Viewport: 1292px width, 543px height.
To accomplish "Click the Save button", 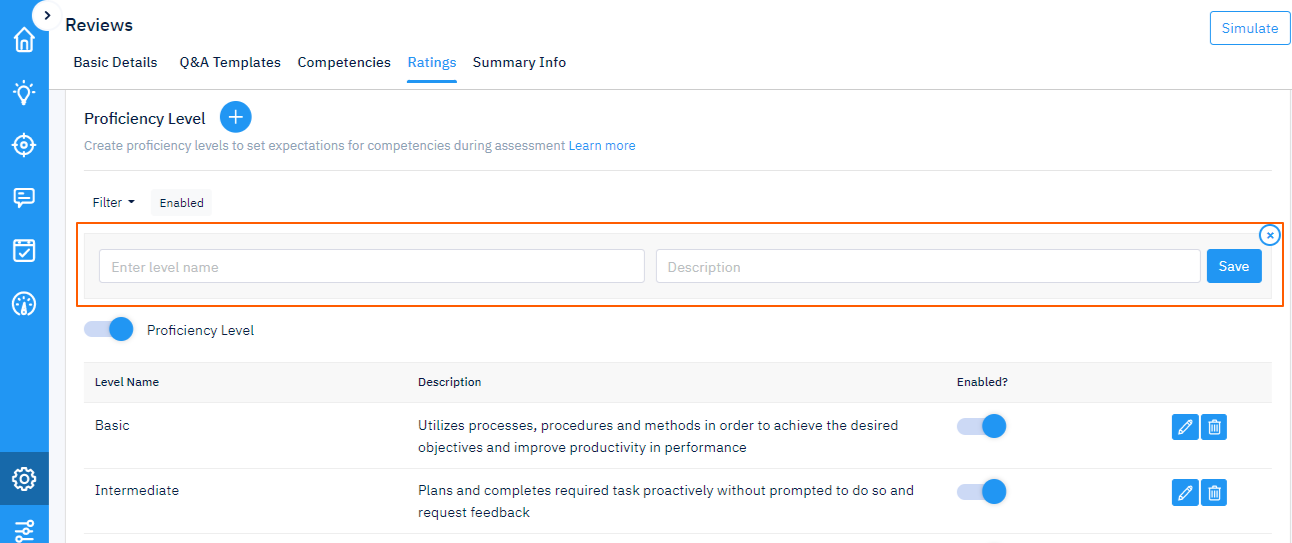I will (1233, 266).
